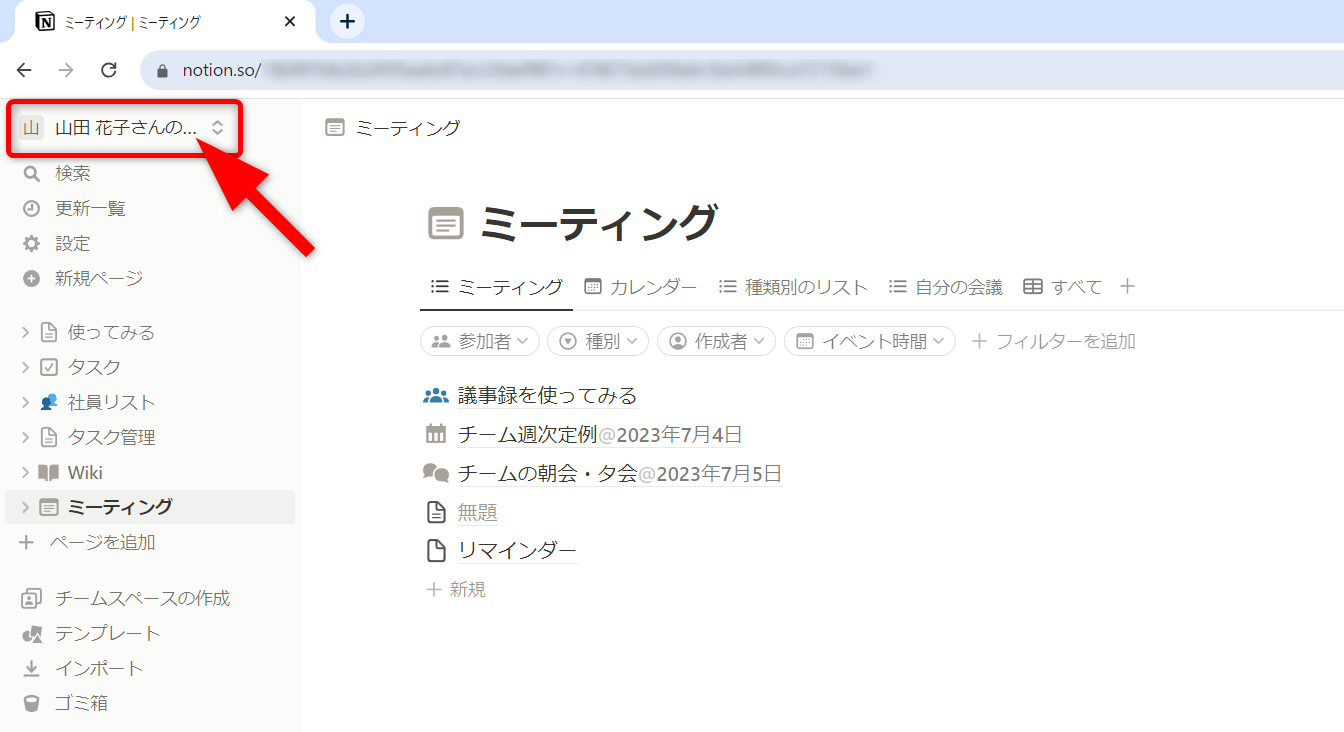Viewport: 1344px width, 732px height.
Task: Open settings gear in sidebar
Action: tap(31, 244)
